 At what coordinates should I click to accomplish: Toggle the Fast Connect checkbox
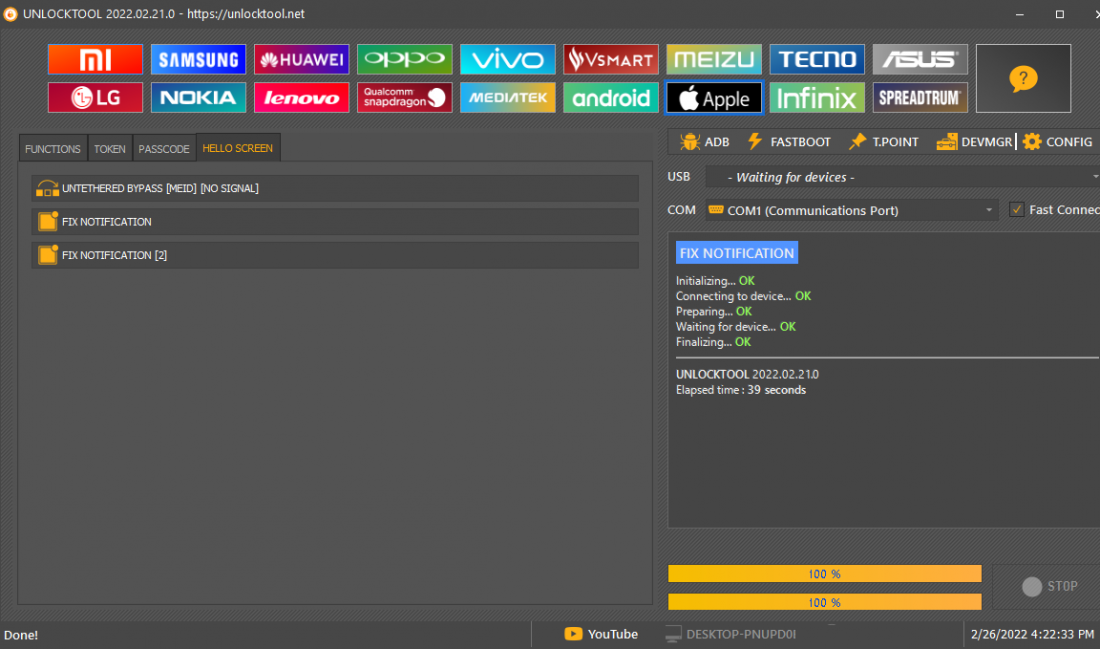1017,210
